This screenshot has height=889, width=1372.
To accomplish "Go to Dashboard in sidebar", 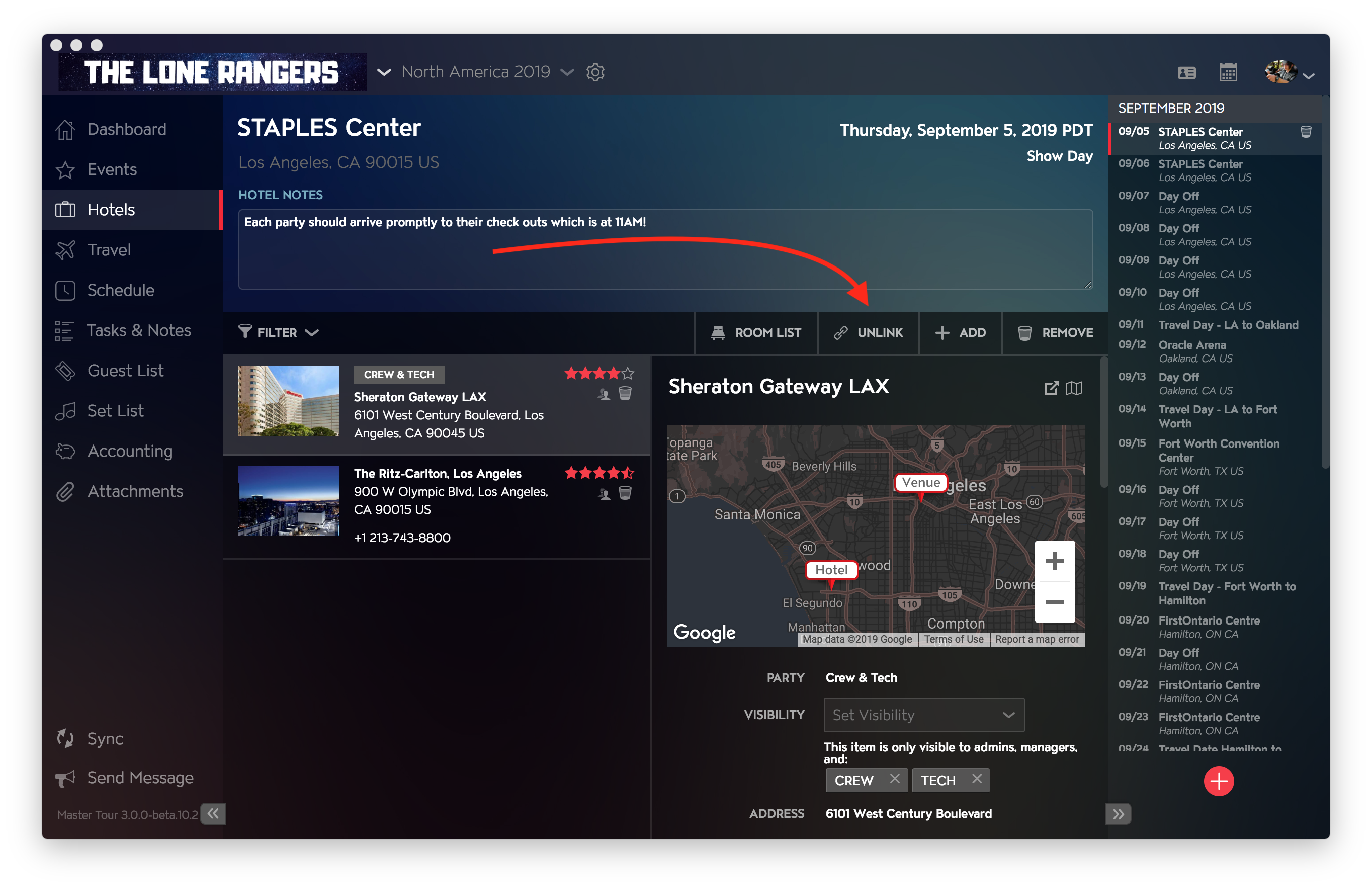I will pos(133,129).
